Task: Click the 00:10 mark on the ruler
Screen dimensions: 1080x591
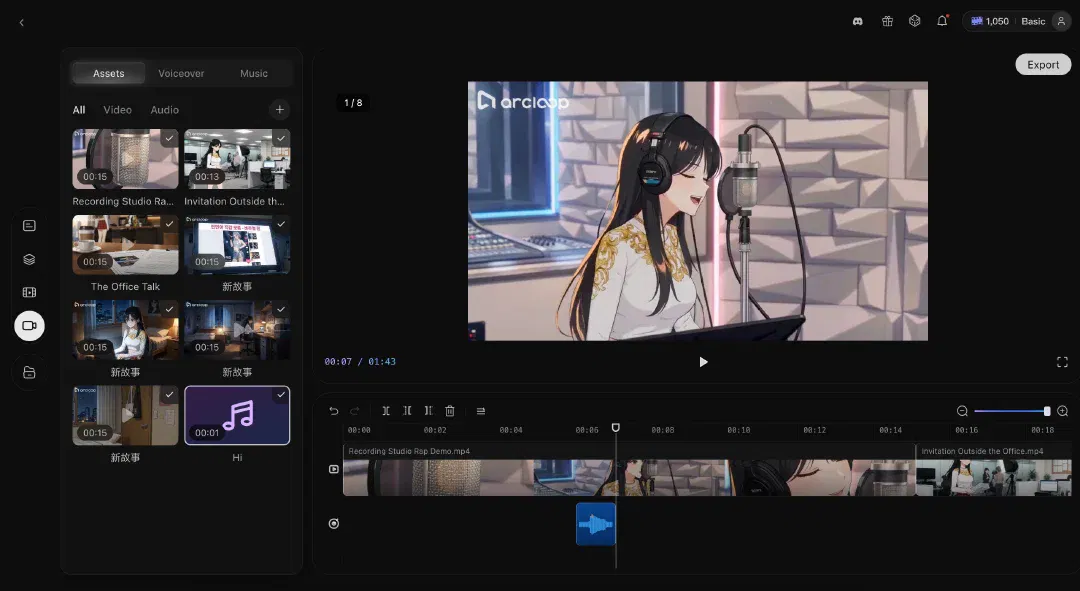Action: (x=738, y=430)
